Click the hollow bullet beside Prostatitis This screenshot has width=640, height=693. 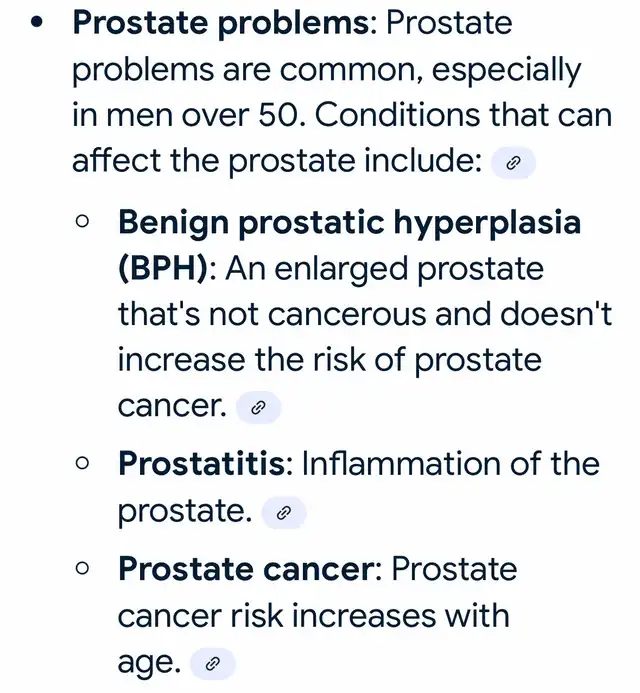(82, 463)
